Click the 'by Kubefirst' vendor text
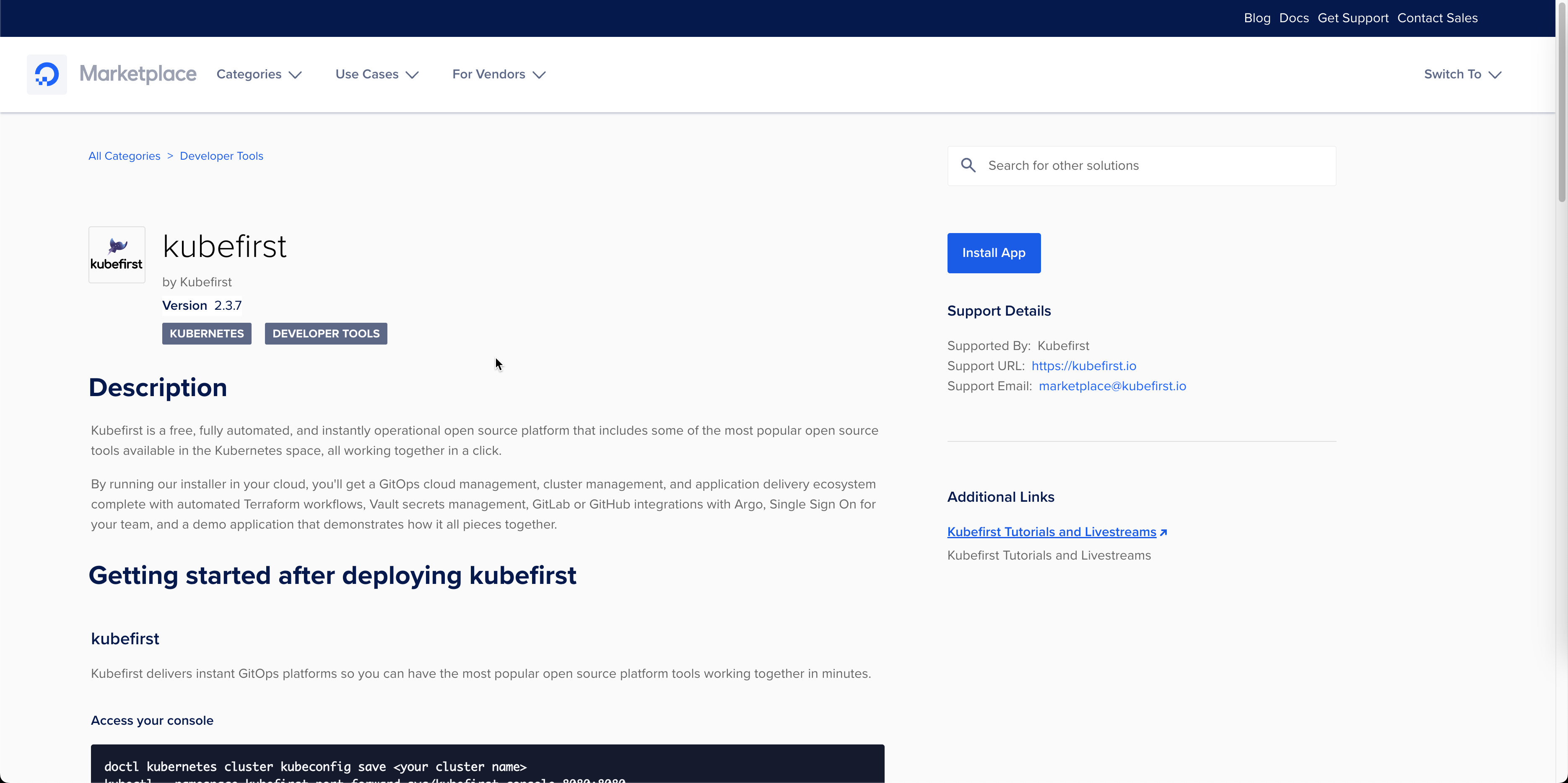The image size is (1568, 783). click(197, 282)
